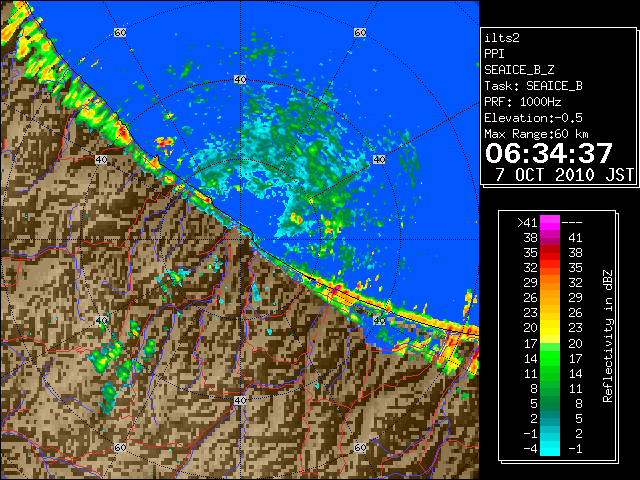Click the '-4' legend label
This screenshot has width=640, height=480.
pos(530,449)
